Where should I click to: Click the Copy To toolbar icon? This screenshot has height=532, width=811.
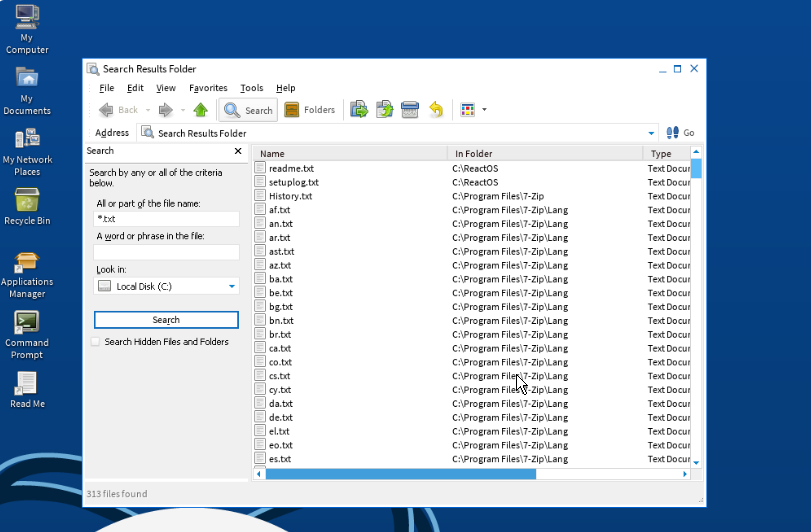tap(384, 110)
